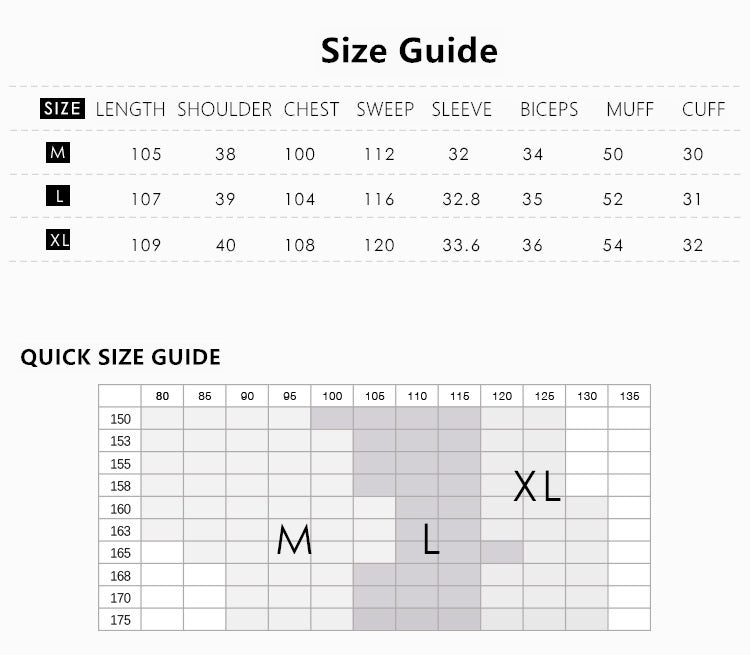Click the SWEEP column header

tap(385, 110)
